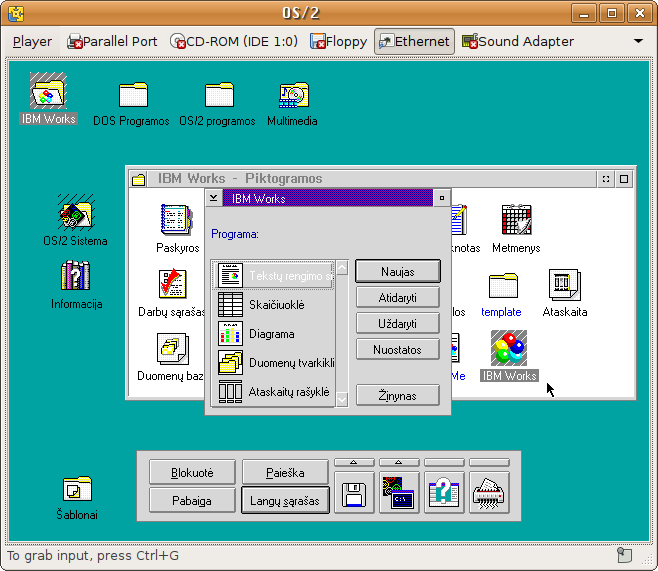
Task: Select Diagrama chart entry
Action: (x=274, y=334)
